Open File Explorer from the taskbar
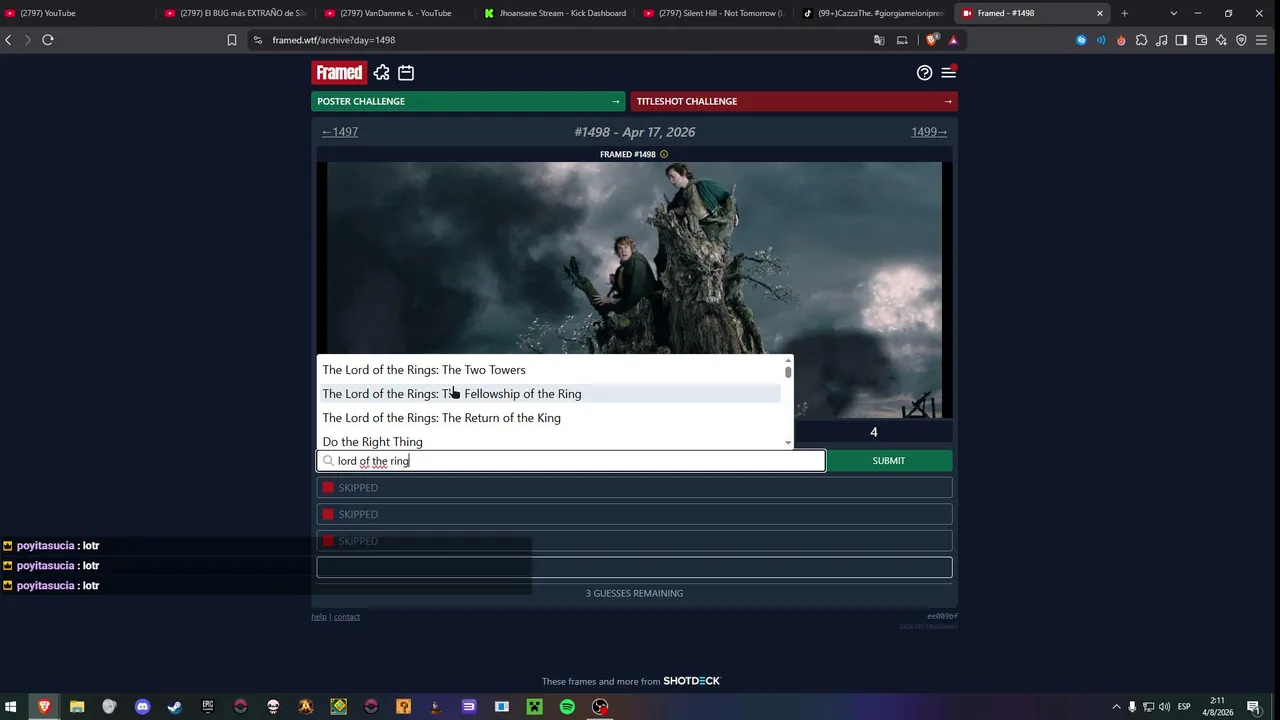The image size is (1280, 720). tap(77, 707)
